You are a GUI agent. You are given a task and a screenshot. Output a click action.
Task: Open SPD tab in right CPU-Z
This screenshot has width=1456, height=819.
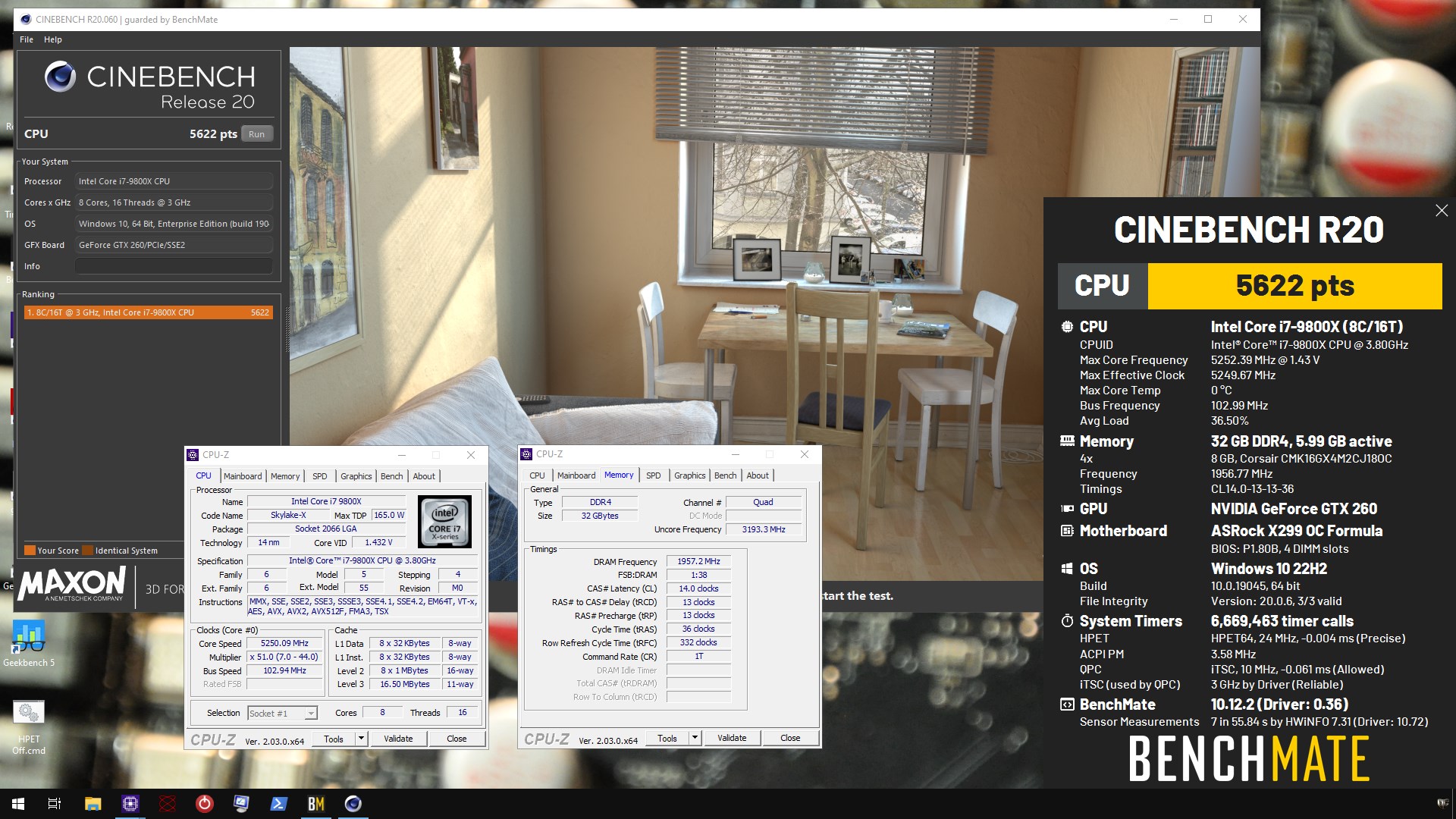coord(654,475)
